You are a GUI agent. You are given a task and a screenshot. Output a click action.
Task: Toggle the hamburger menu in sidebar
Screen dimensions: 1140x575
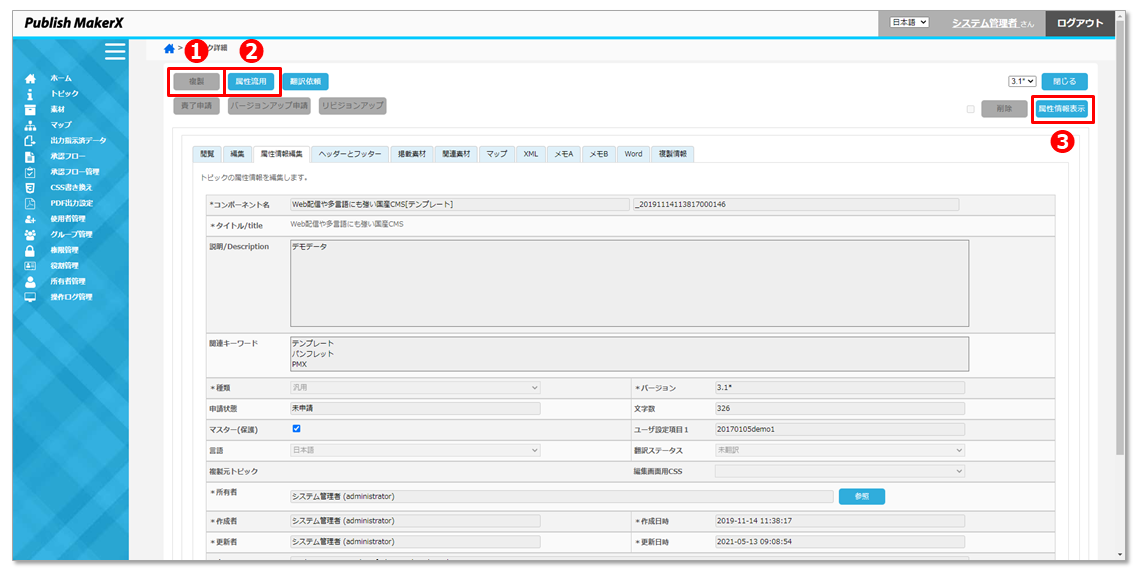pos(115,52)
